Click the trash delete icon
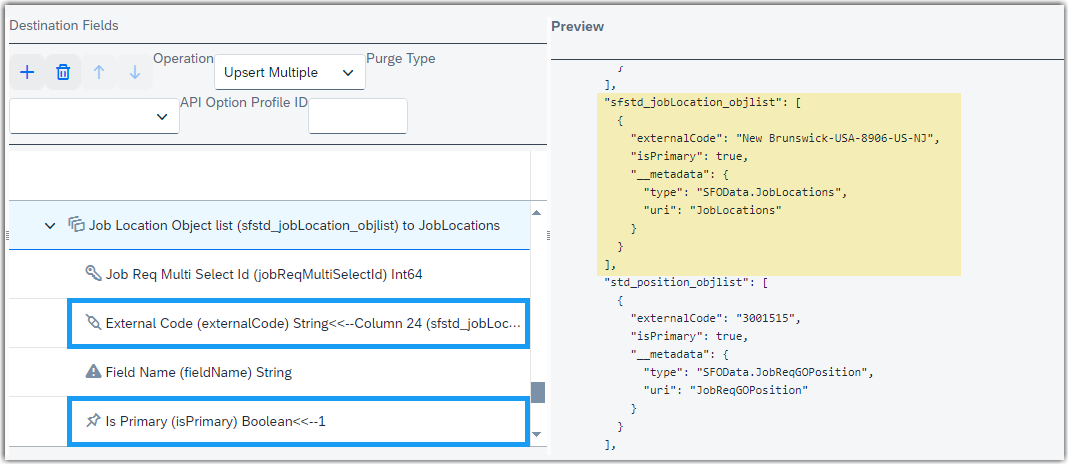 [x=63, y=72]
